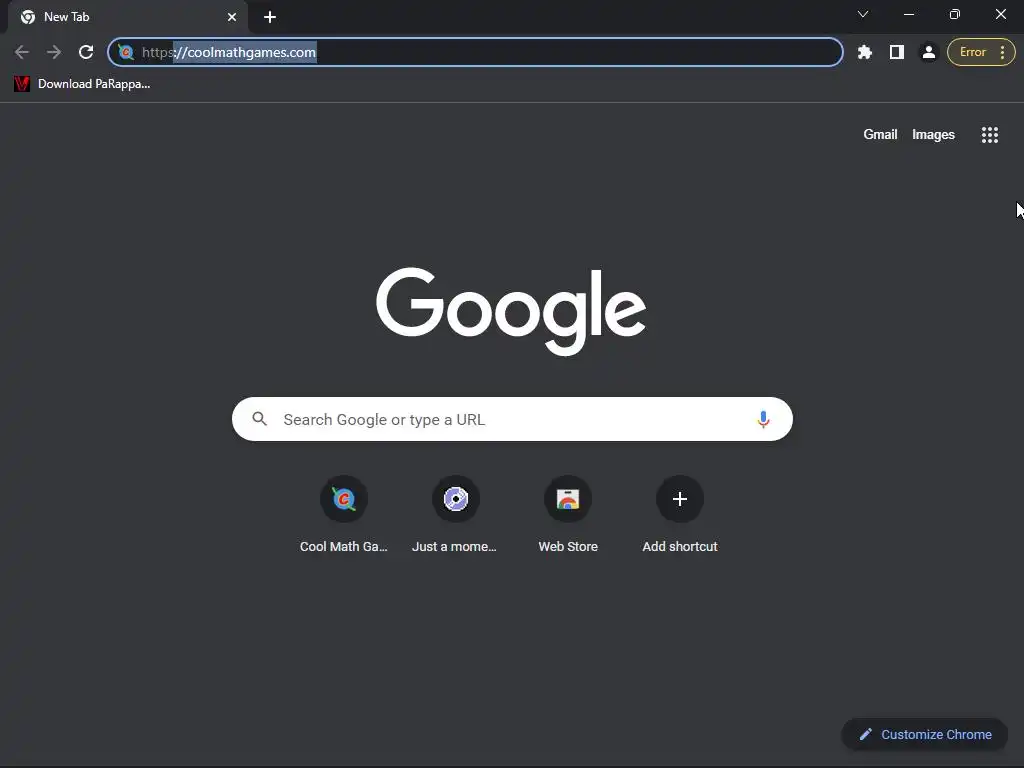Open the Extensions puzzle icon
The height and width of the screenshot is (768, 1024).
tap(865, 52)
